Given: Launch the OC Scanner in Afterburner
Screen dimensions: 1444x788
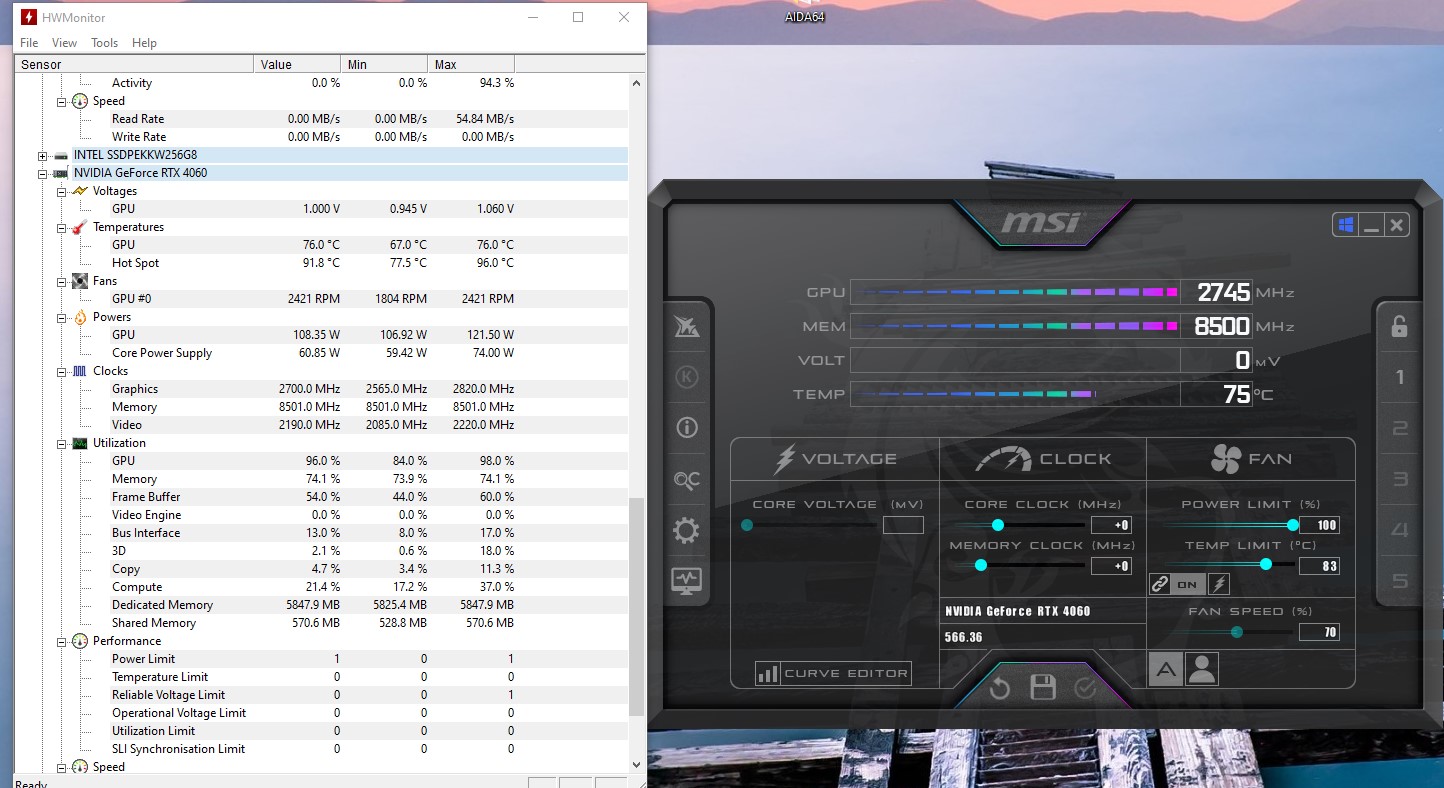Looking at the screenshot, I should [x=687, y=480].
